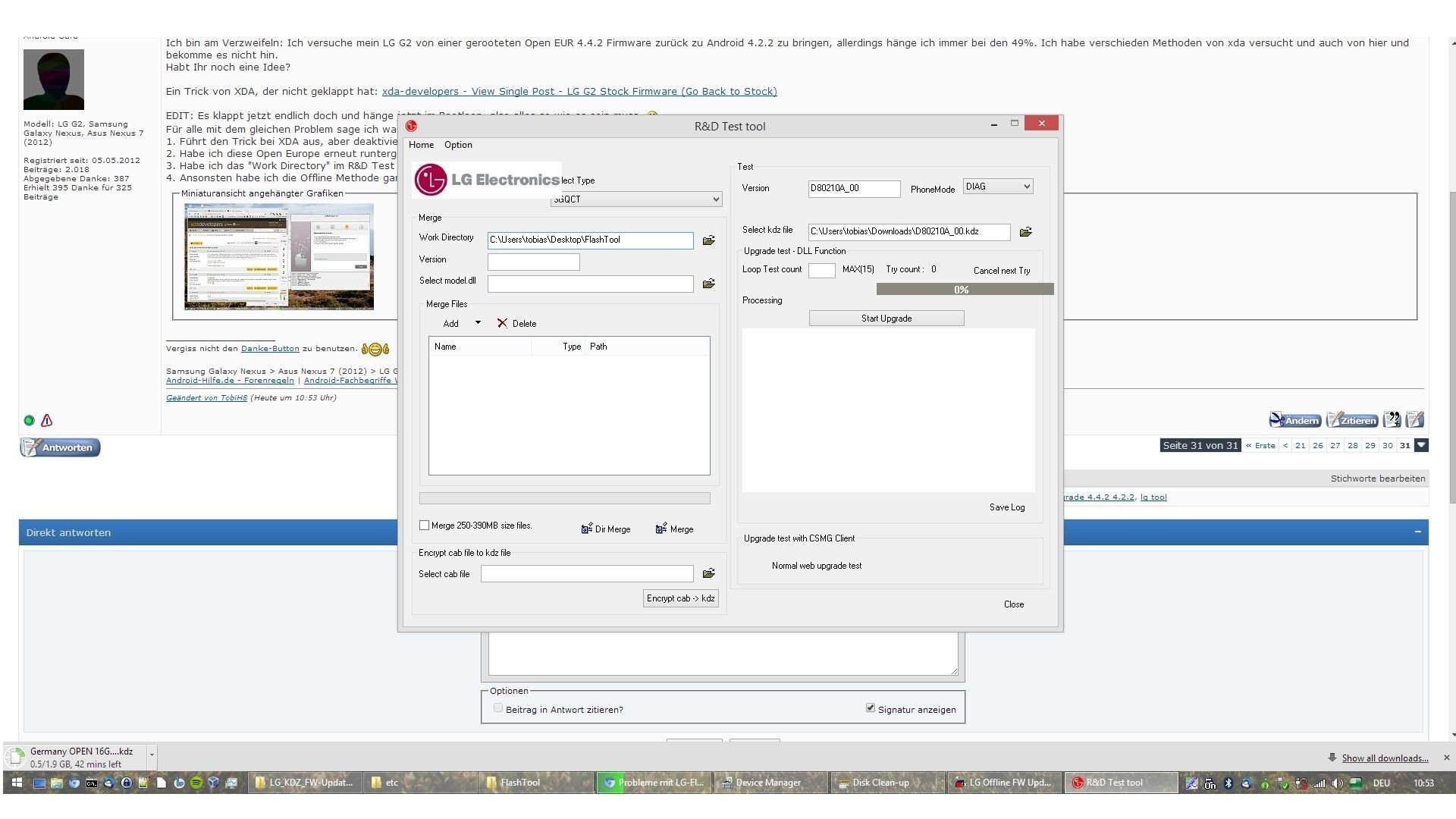
Task: Toggle Signatur anzeigen checkbox
Action: pos(871,708)
